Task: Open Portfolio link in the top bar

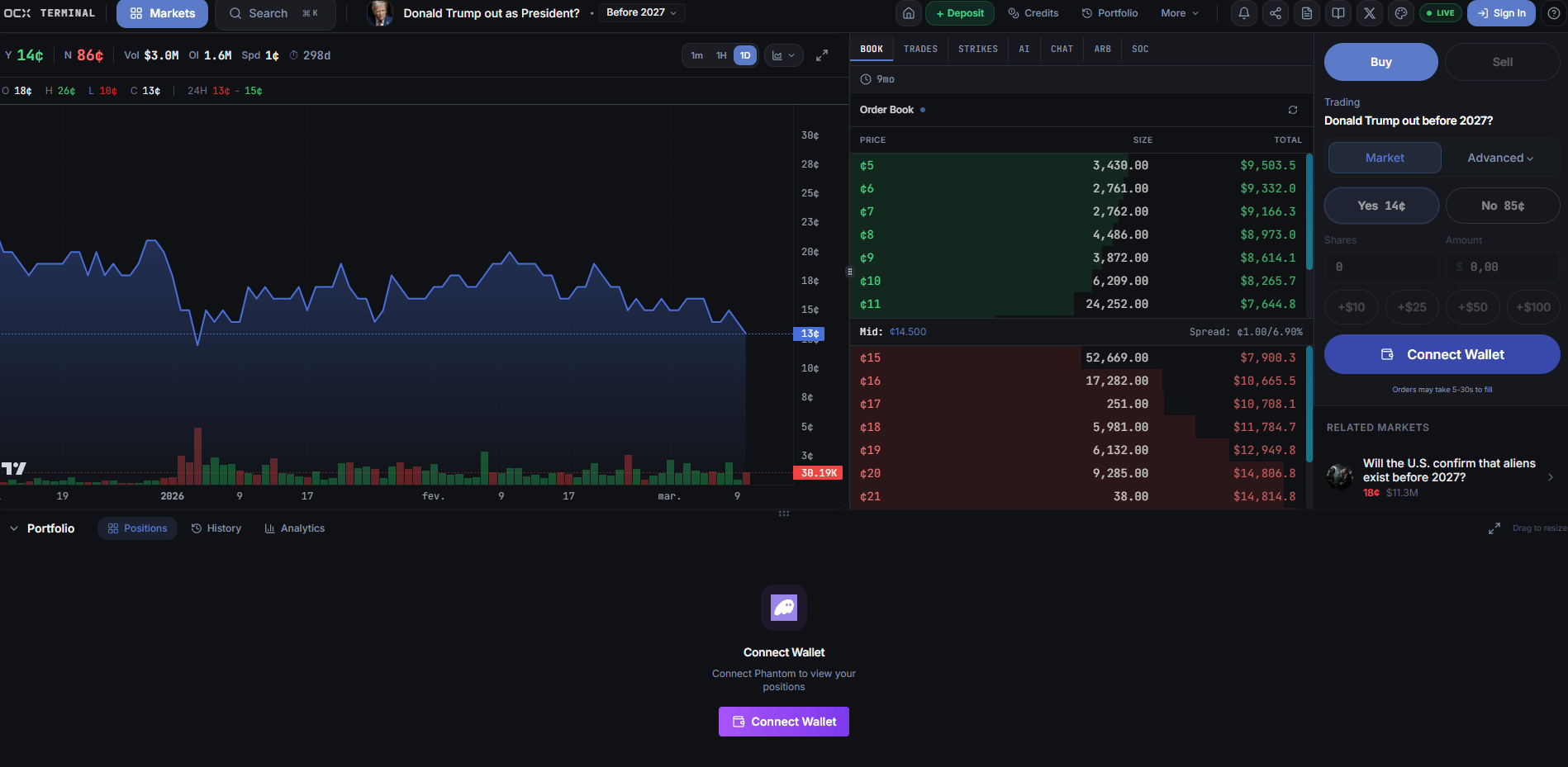Action: 1109,13
